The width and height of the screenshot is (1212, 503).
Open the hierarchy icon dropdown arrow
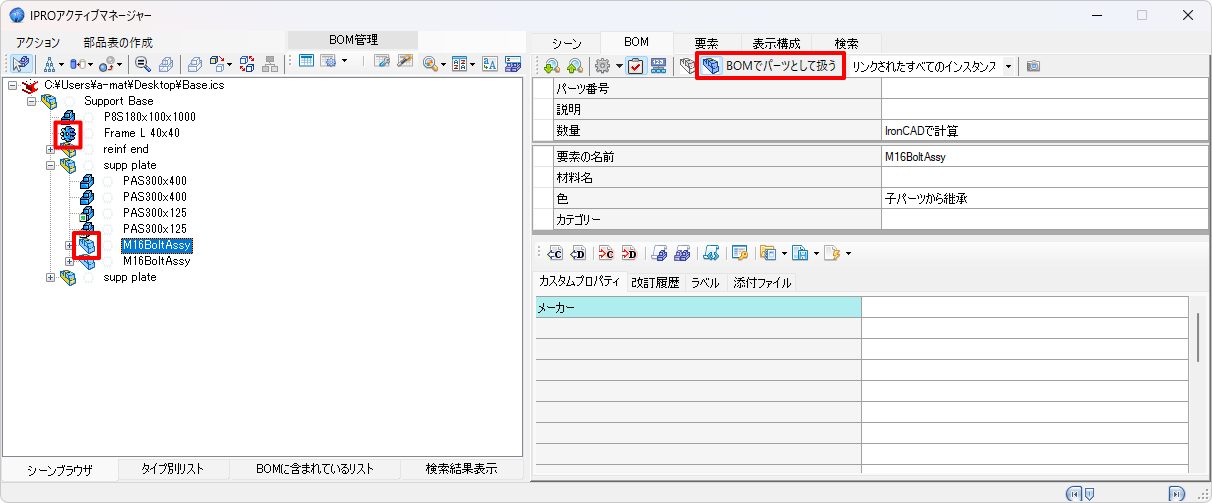61,64
